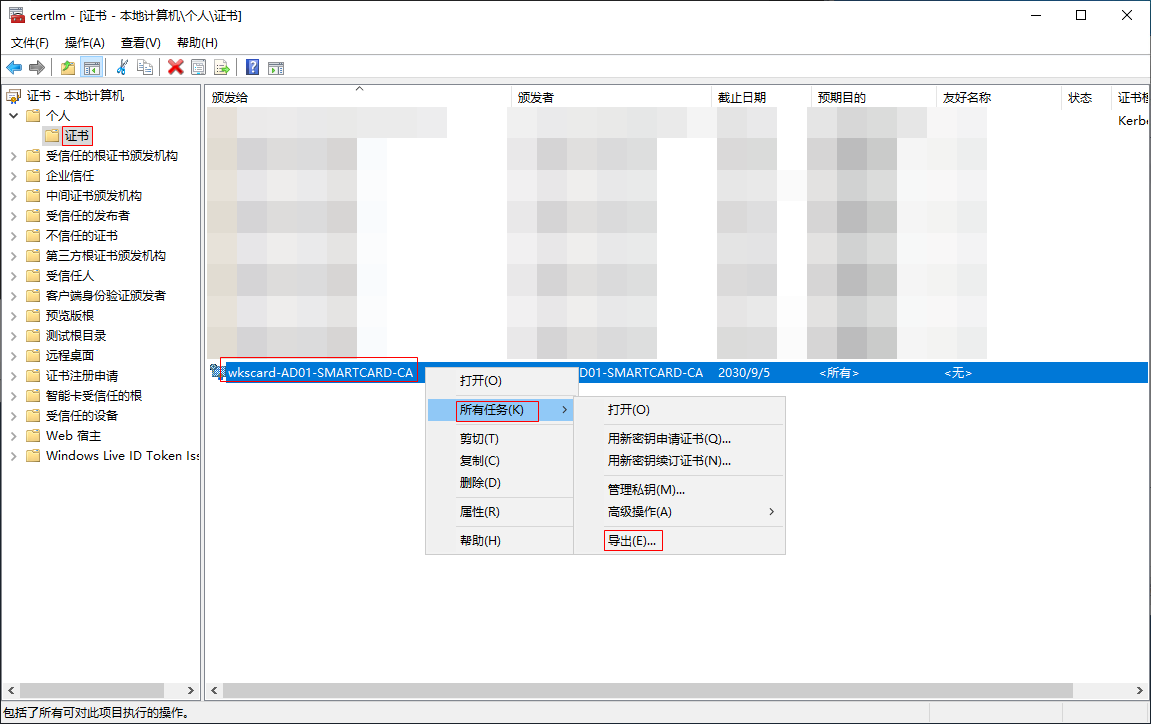1151x724 pixels.
Task: Click the folder icon beside Web 宿主
Action: tap(33, 435)
